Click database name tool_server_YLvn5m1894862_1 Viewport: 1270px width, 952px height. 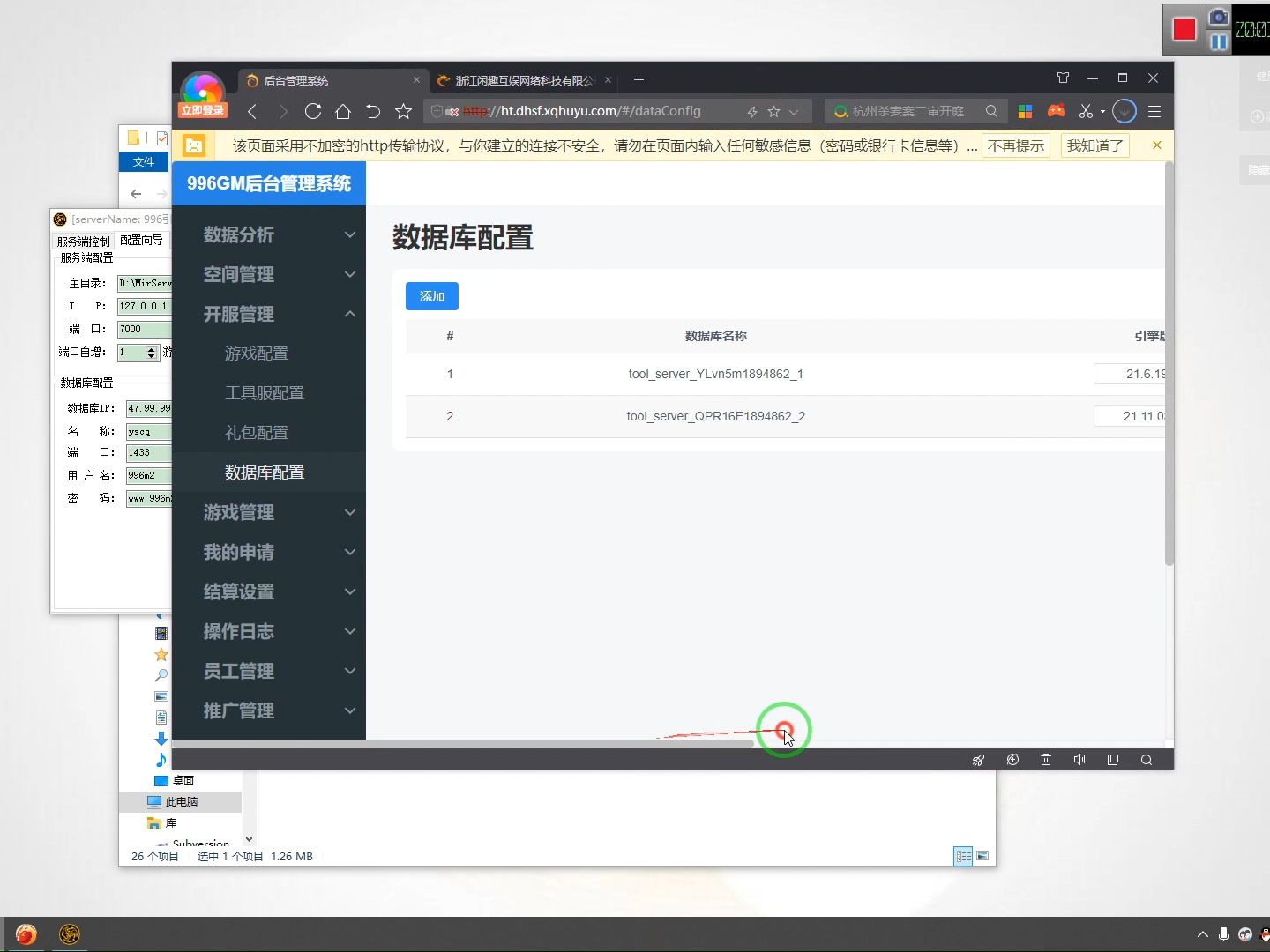pyautogui.click(x=715, y=374)
